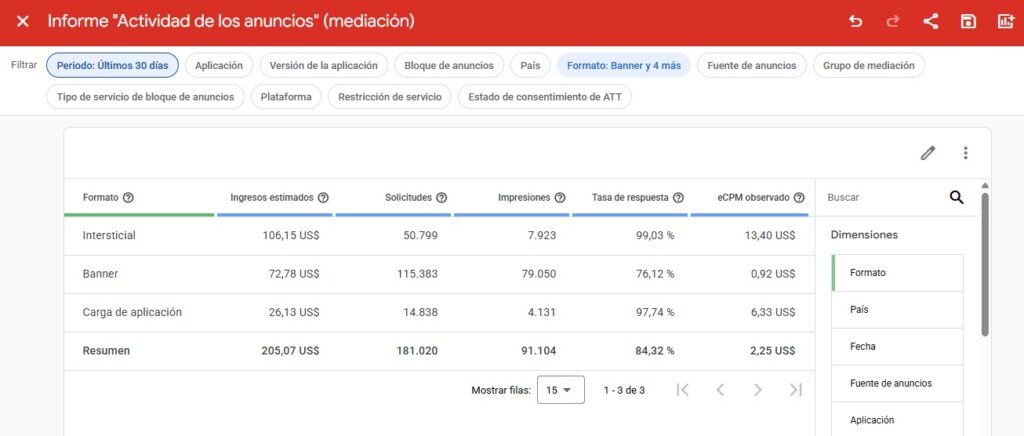Undo the last report change
Screen dimensions: 1024x436
point(856,22)
